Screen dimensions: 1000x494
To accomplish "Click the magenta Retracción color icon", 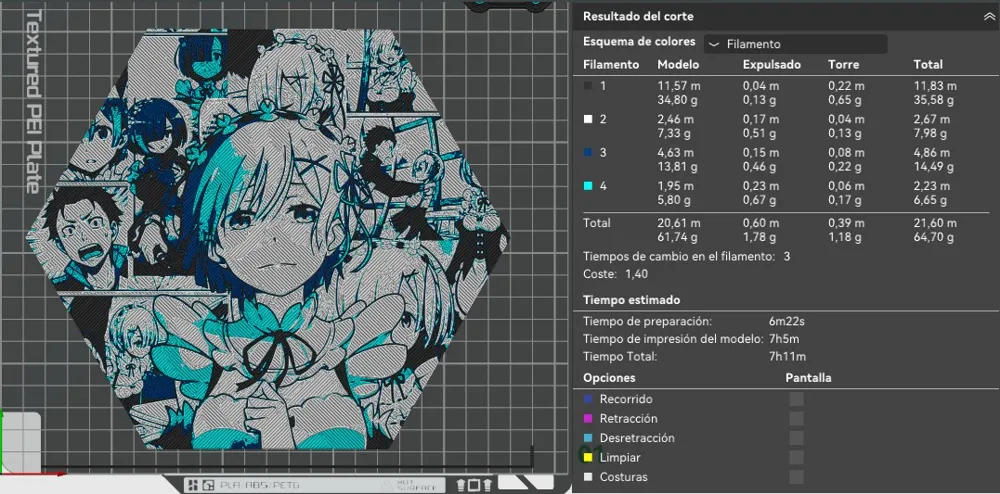I will tap(588, 419).
